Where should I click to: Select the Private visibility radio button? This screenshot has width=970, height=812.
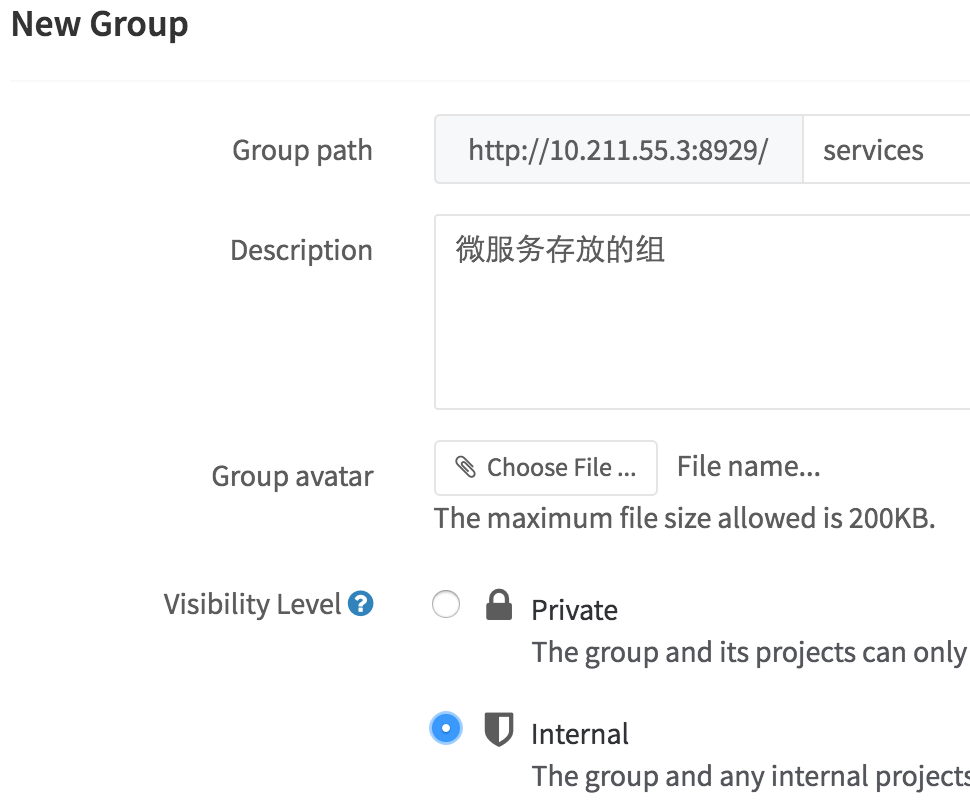coord(446,604)
